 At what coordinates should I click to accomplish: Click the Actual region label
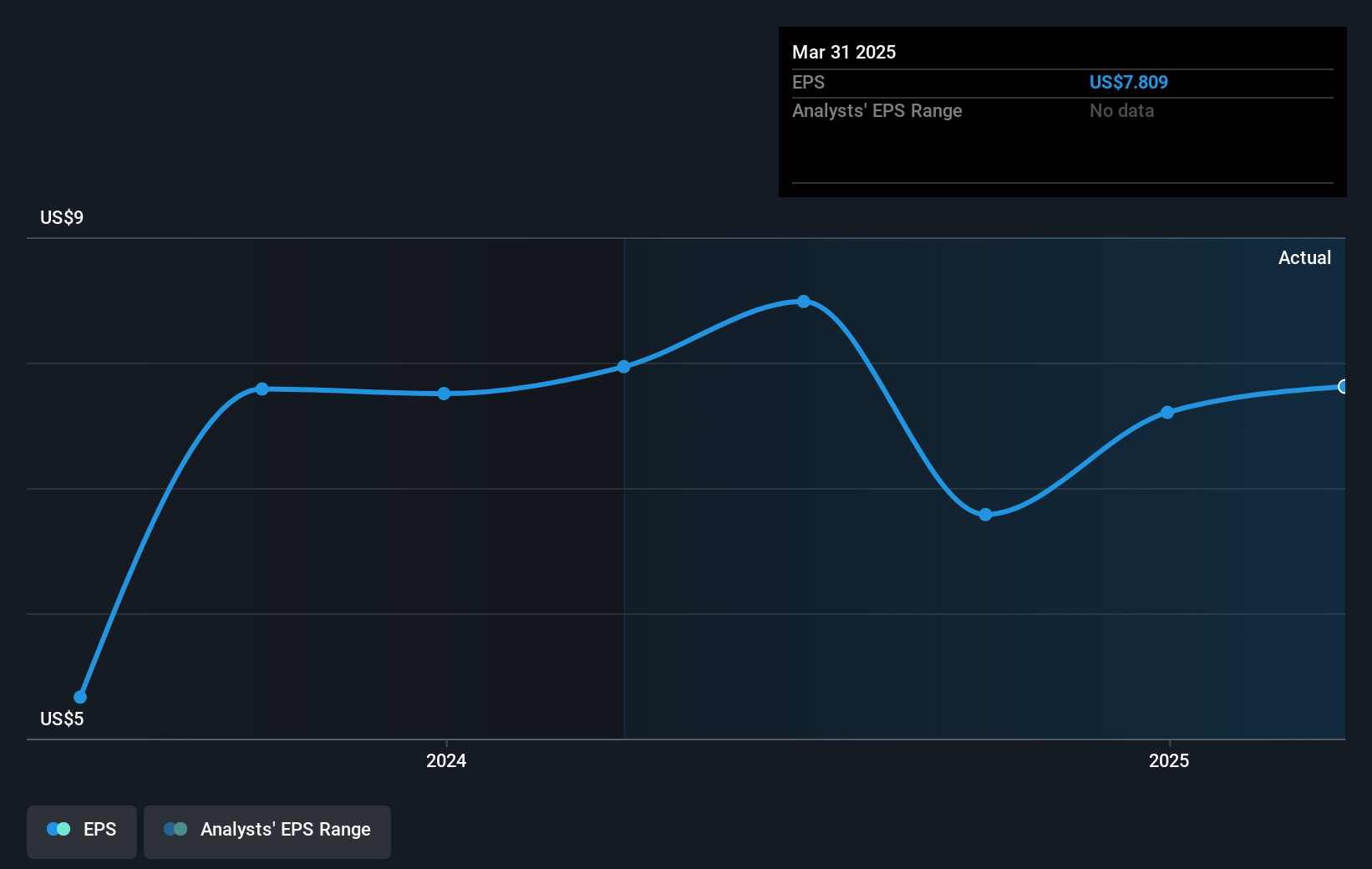click(1304, 257)
